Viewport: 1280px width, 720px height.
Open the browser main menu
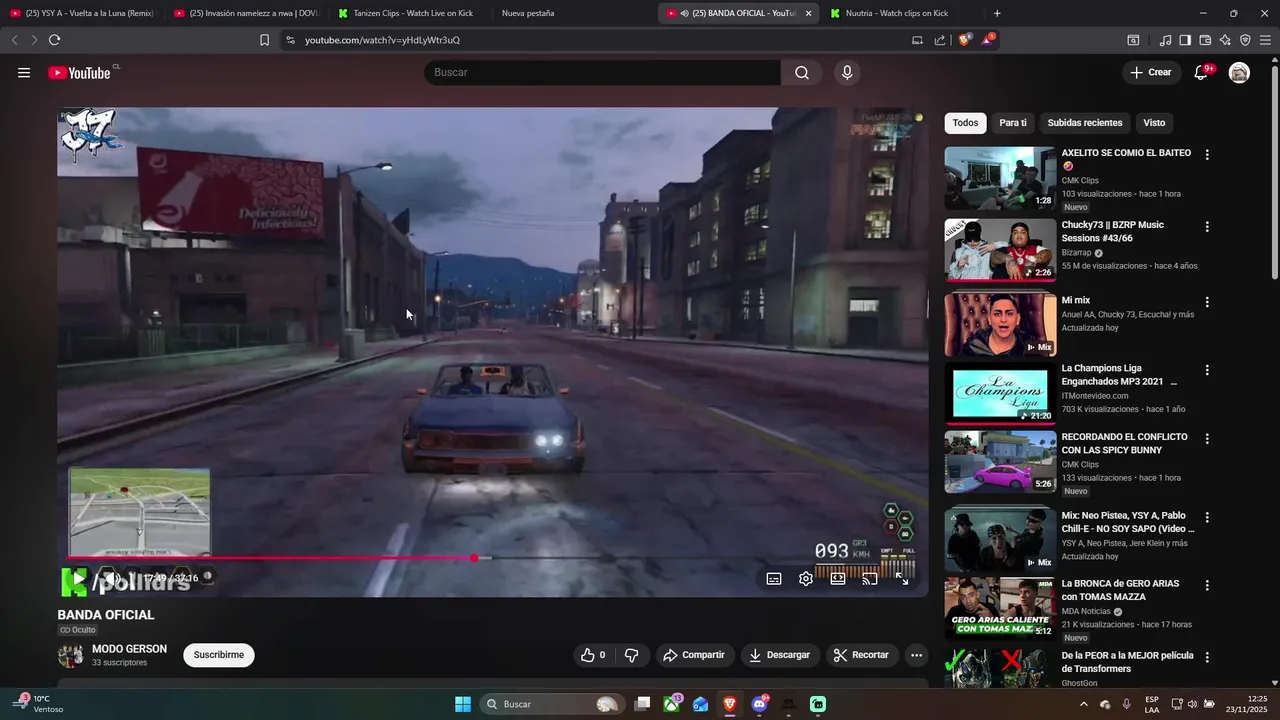click(1265, 40)
